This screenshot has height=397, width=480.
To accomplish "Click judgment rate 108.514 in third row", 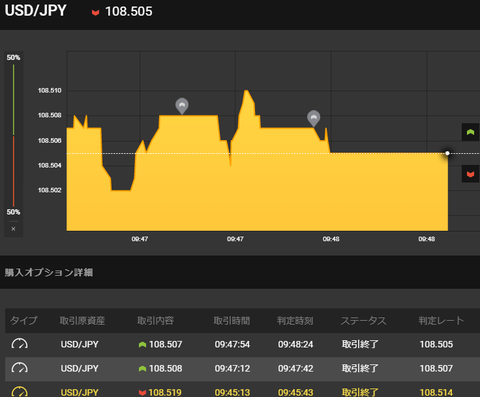I will pos(436,392).
